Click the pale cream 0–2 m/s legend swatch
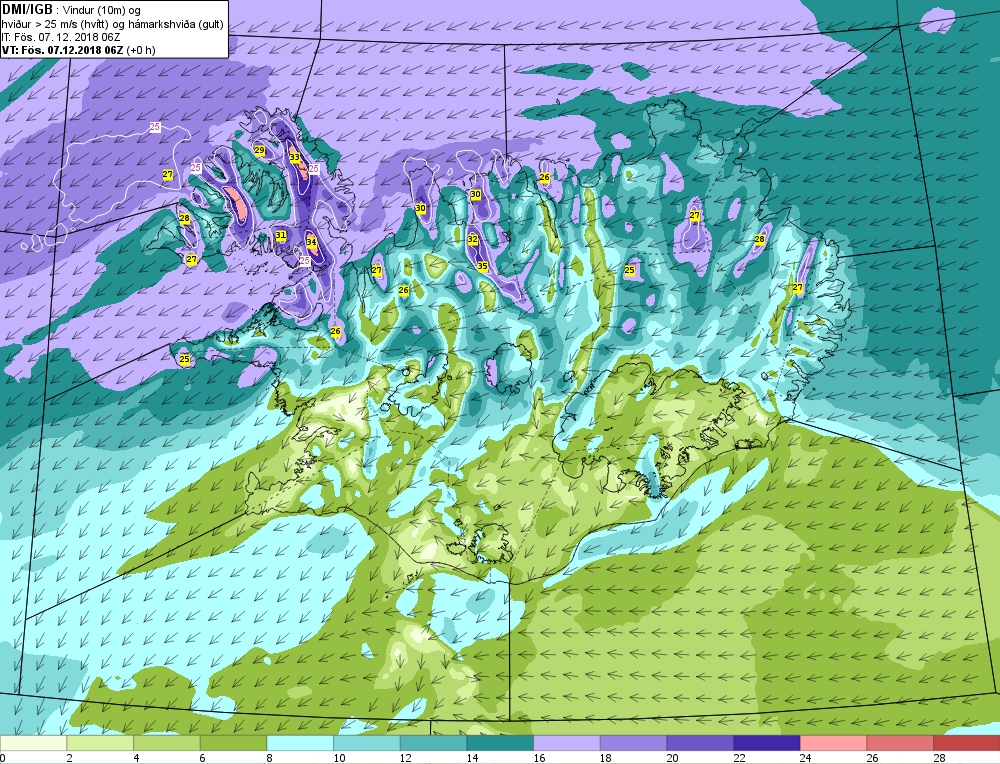The height and width of the screenshot is (764, 1000). point(33,743)
